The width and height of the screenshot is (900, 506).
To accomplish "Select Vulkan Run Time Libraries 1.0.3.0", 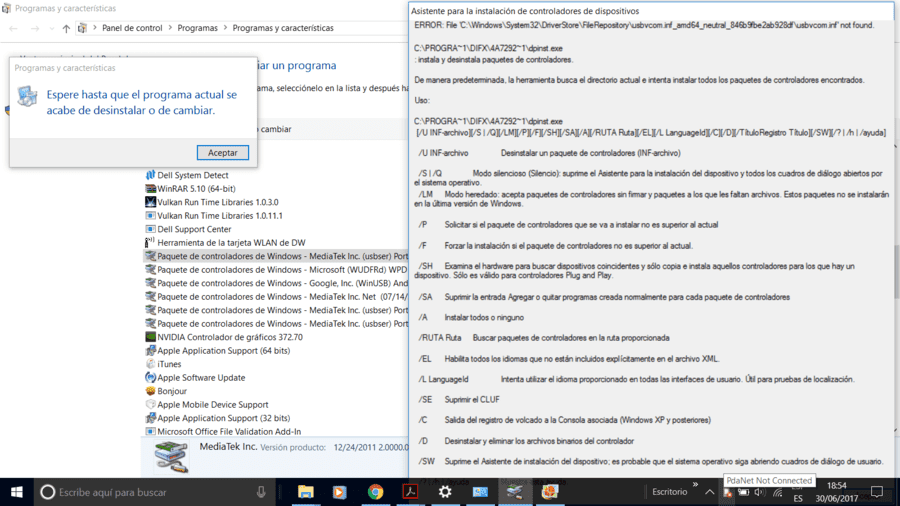I will coord(218,202).
